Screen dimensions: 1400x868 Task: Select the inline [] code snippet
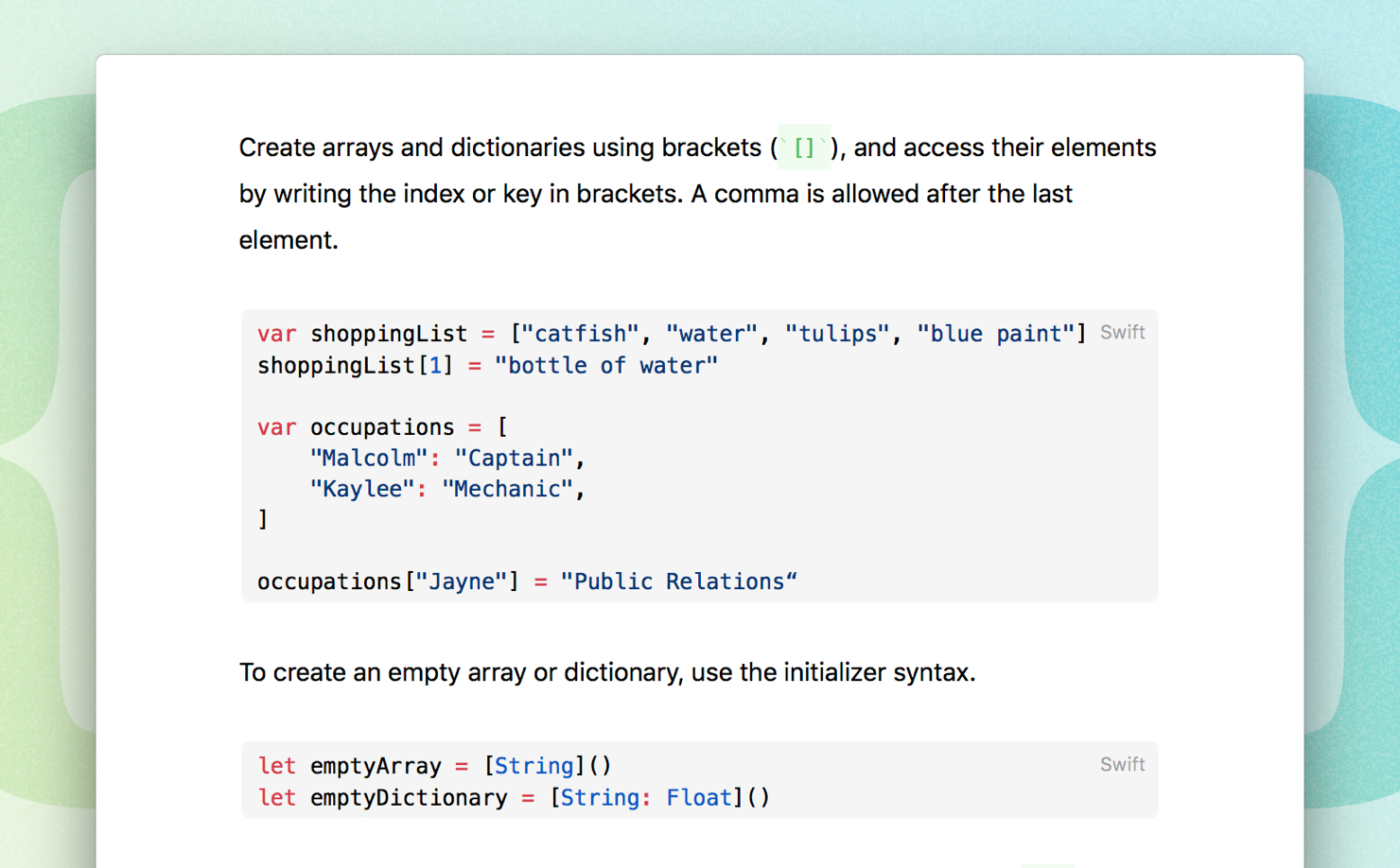tap(804, 148)
